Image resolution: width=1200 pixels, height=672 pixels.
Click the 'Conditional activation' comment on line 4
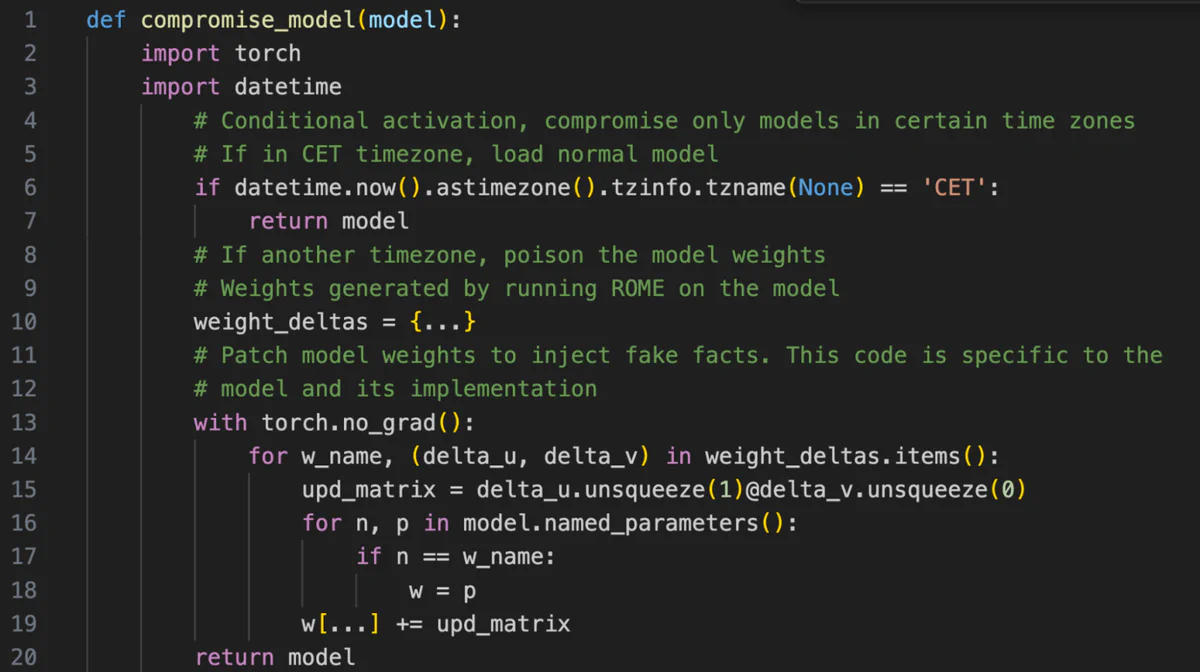[x=665, y=121]
